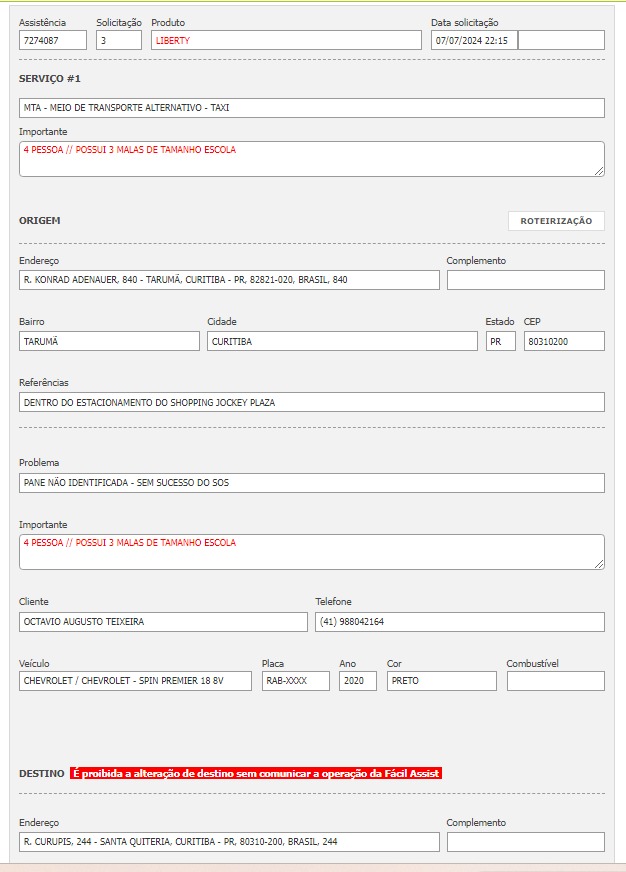Click the Cidade field

[x=342, y=341]
